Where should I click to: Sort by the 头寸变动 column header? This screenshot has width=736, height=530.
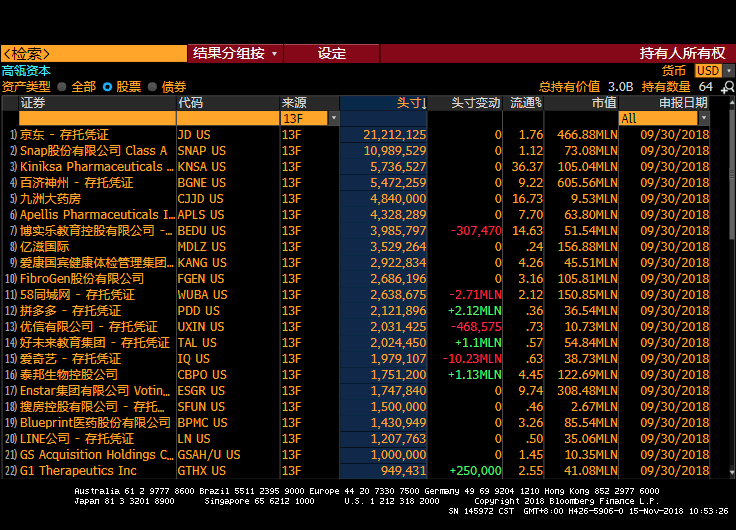(x=465, y=103)
